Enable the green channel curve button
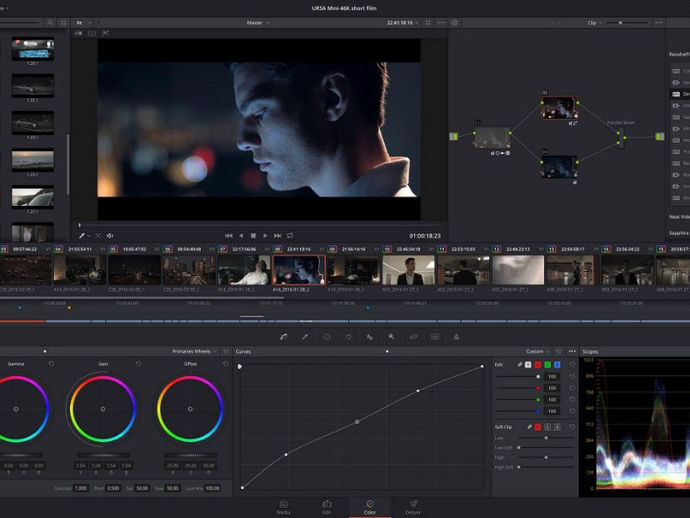The height and width of the screenshot is (518, 690). click(x=548, y=364)
